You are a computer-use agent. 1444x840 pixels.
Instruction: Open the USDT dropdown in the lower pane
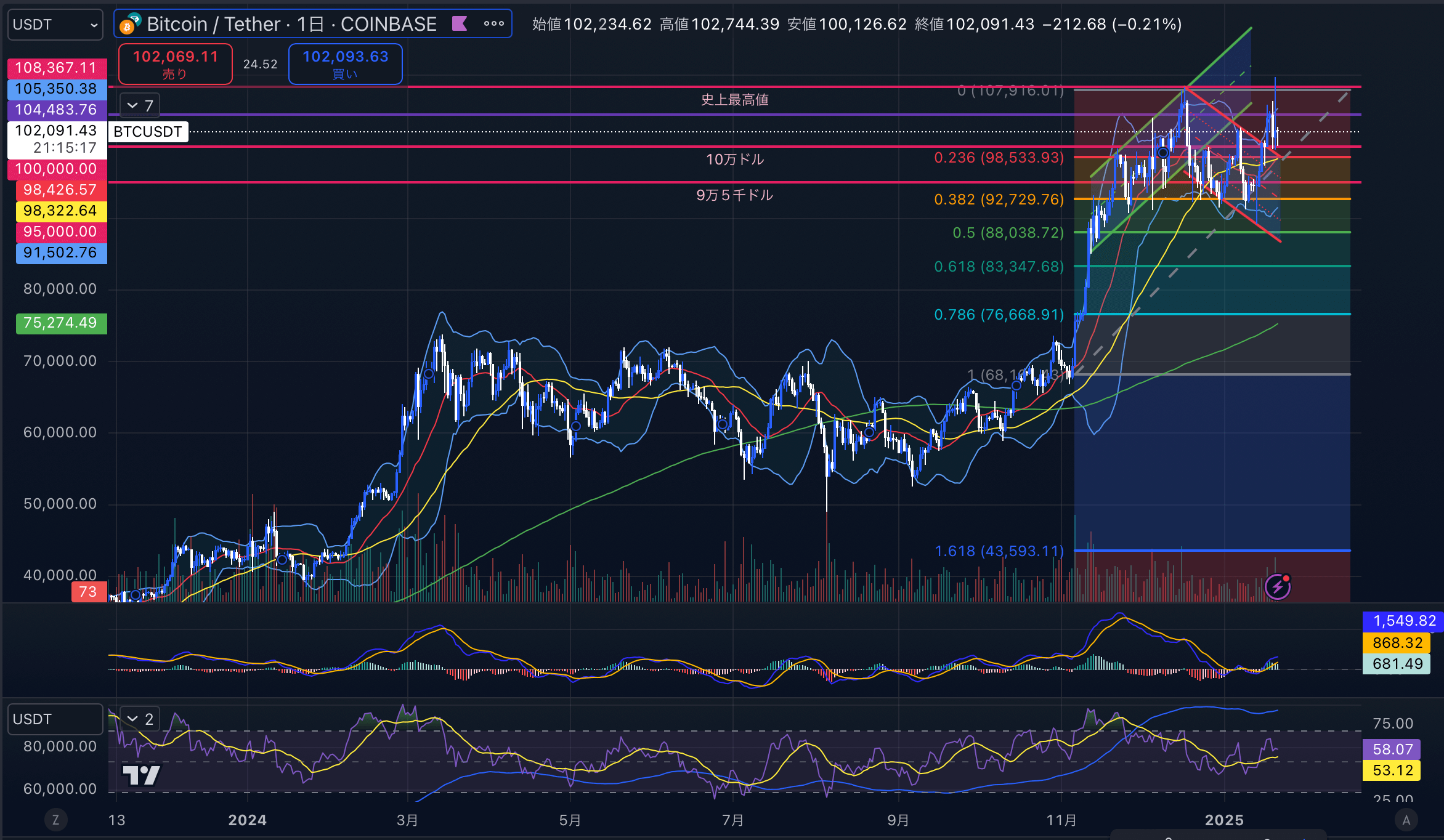point(55,719)
